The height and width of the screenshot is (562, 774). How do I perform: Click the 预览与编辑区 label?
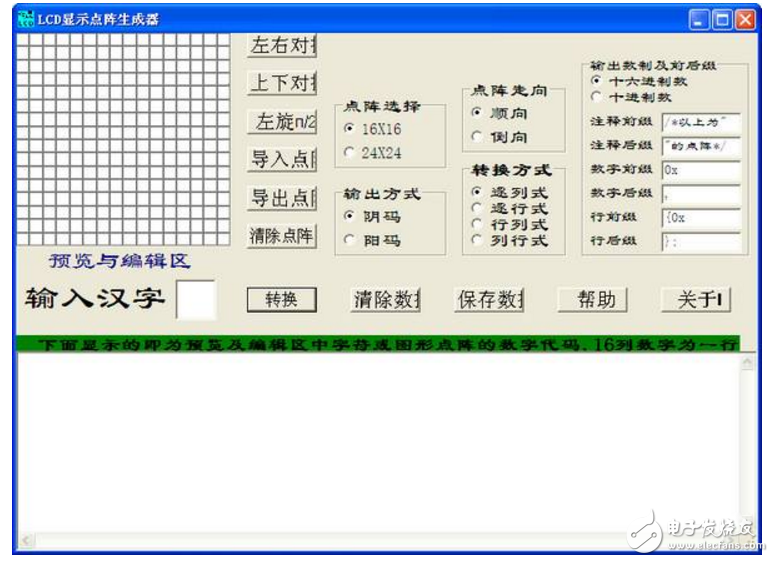pyautogui.click(x=120, y=261)
